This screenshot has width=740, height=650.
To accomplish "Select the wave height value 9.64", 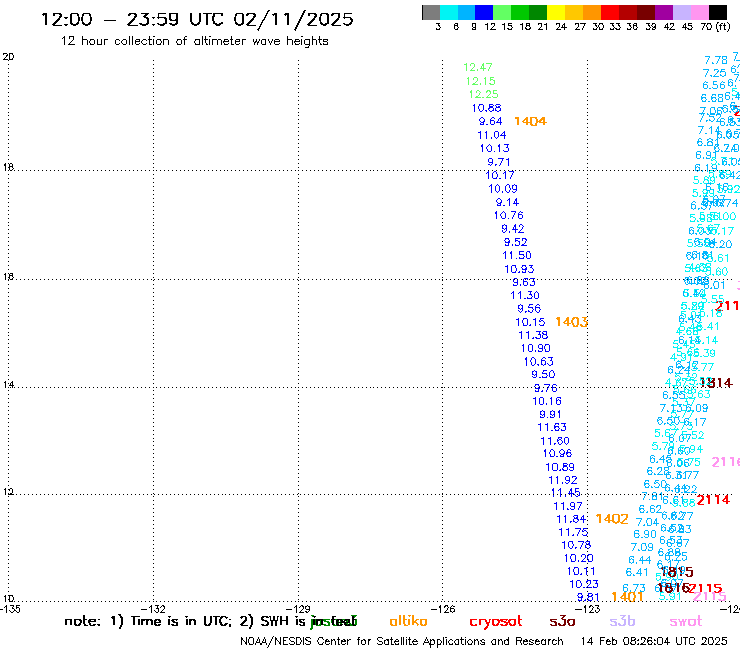I will click(x=490, y=121).
